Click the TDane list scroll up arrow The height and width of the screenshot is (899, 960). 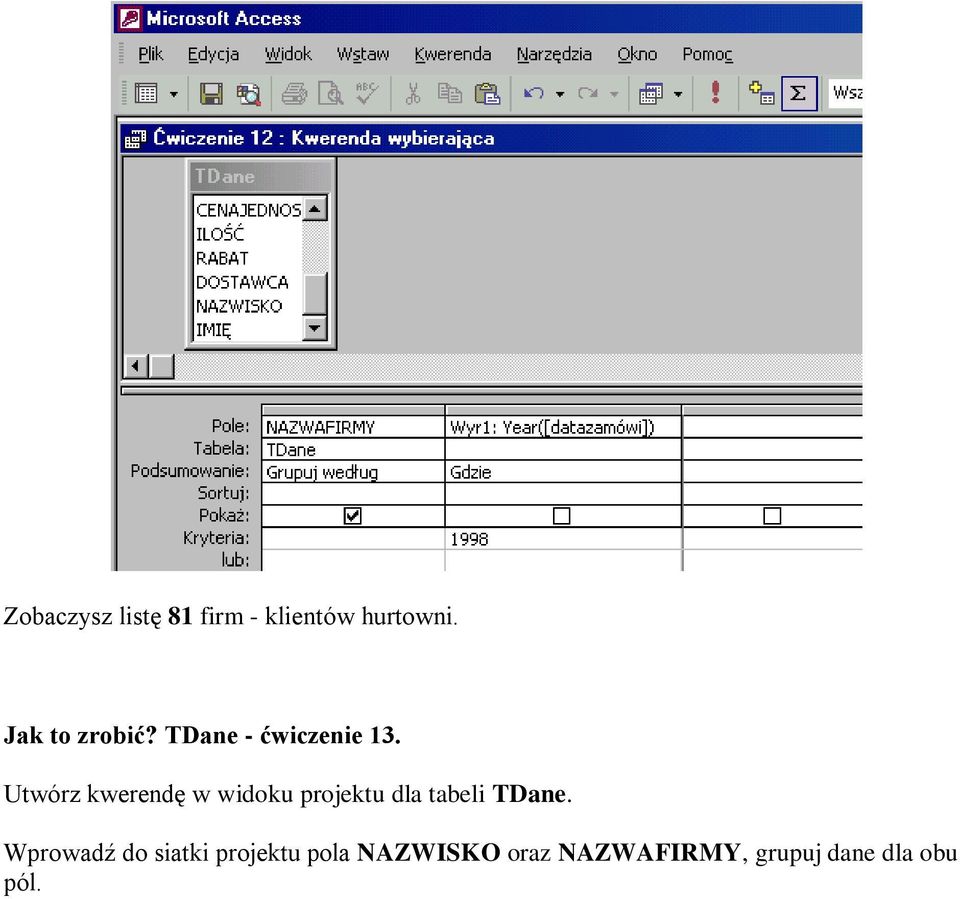pos(315,209)
